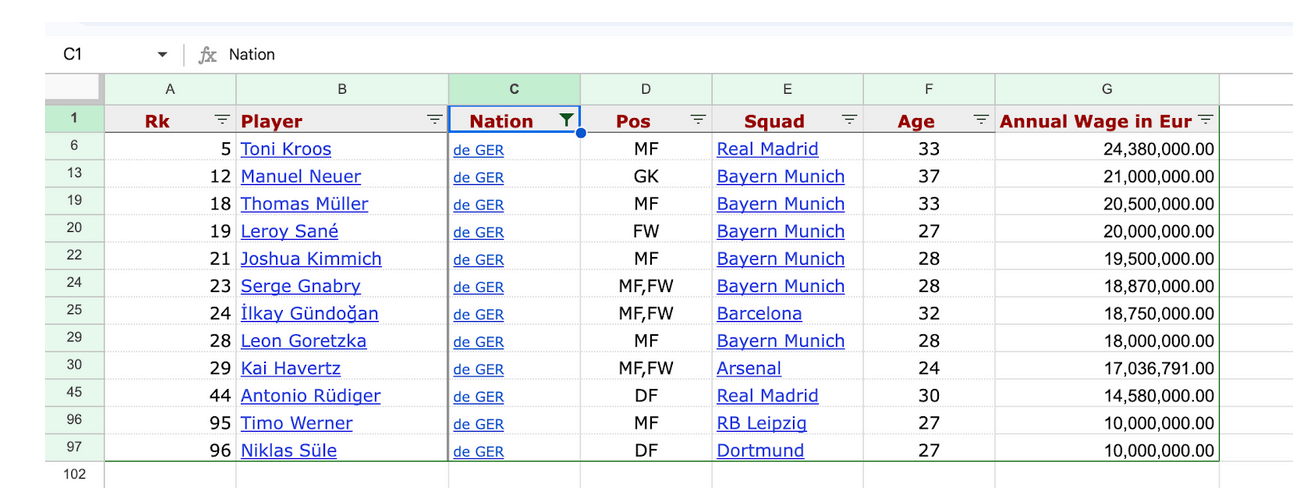
Task: Select column G header
Action: 1107,89
